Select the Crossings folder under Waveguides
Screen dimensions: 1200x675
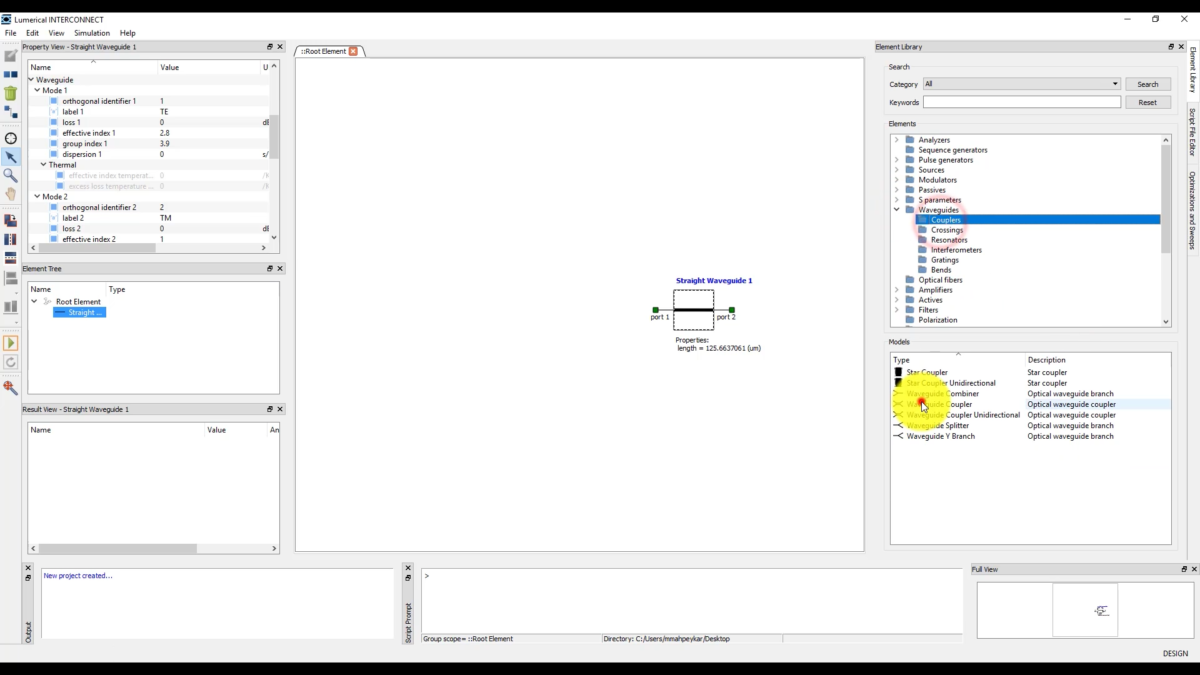pos(947,230)
